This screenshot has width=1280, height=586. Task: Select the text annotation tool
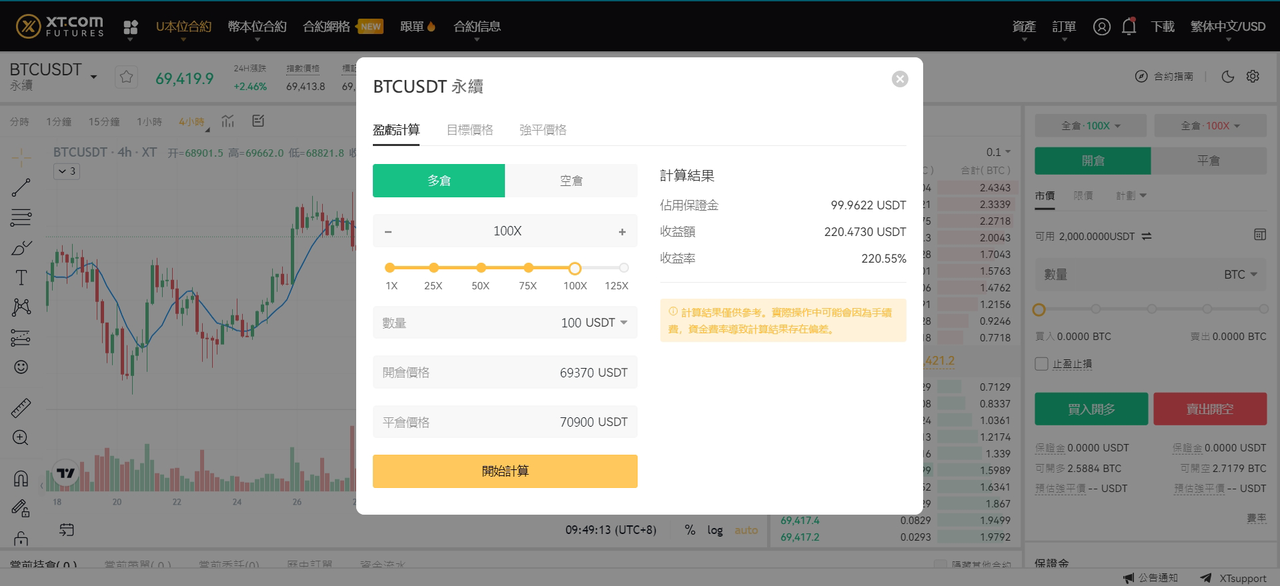[x=21, y=277]
